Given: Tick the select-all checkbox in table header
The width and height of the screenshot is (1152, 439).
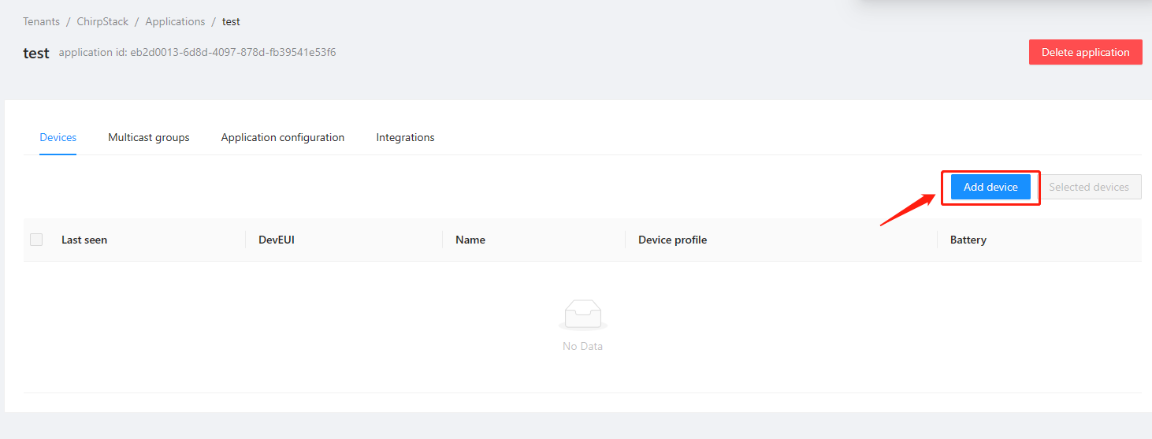Looking at the screenshot, I should coord(37,240).
